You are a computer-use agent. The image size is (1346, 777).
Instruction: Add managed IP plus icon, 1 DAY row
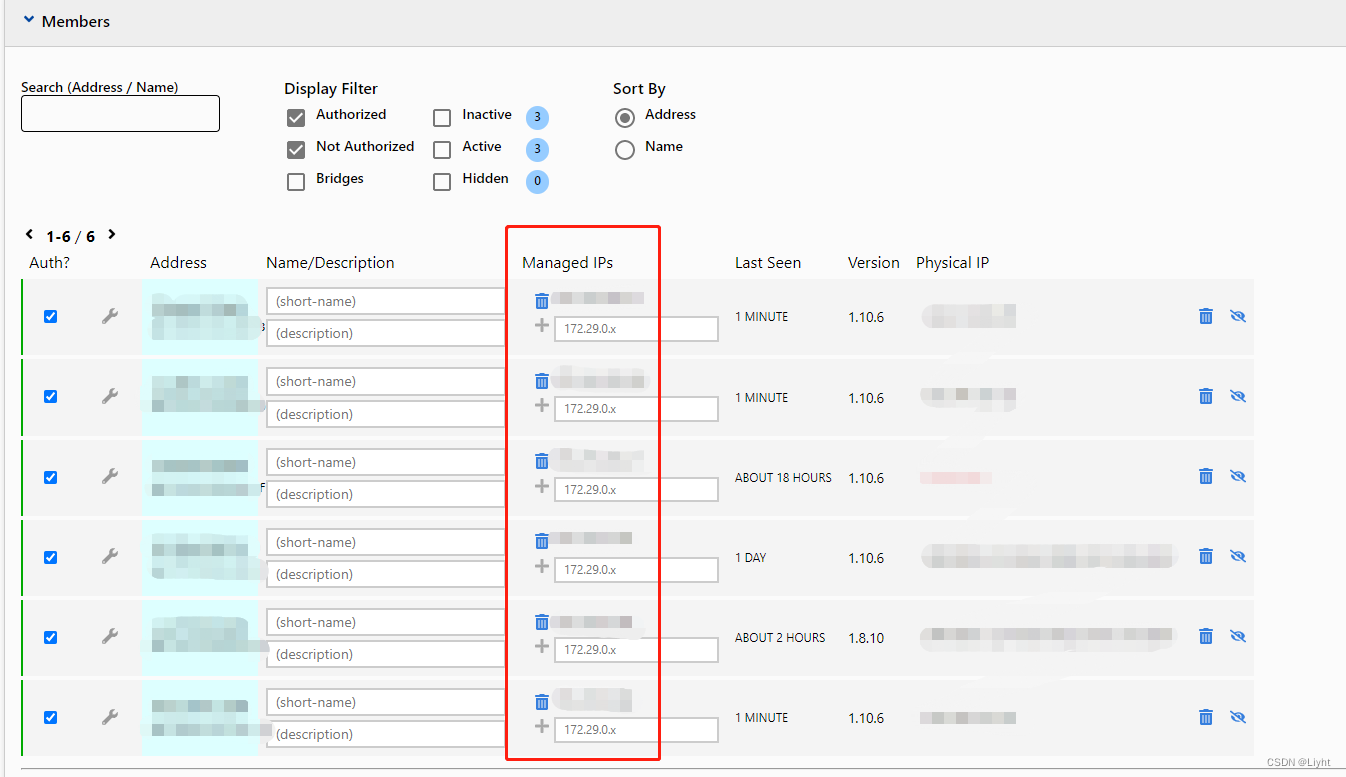[542, 566]
